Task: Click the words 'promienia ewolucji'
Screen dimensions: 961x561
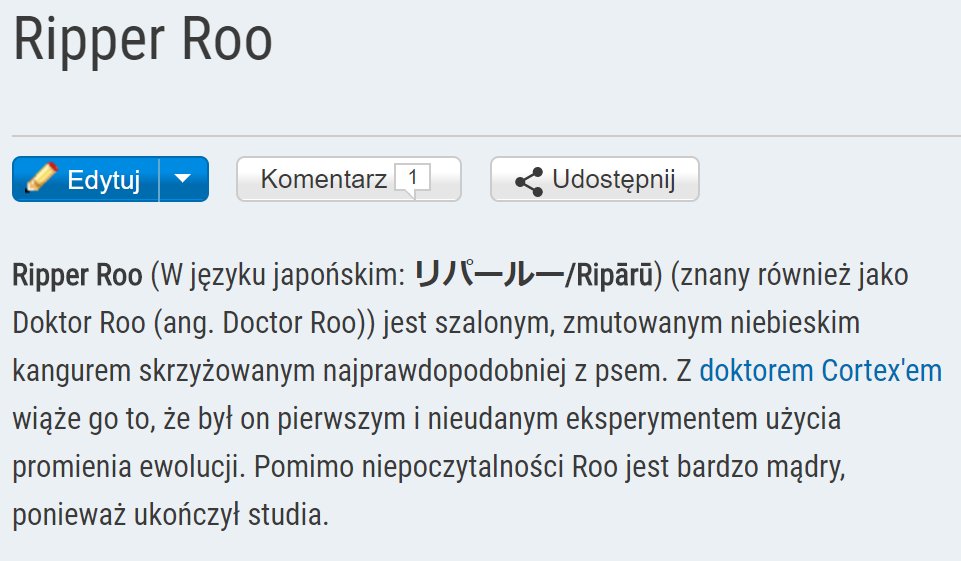Action: pos(125,467)
